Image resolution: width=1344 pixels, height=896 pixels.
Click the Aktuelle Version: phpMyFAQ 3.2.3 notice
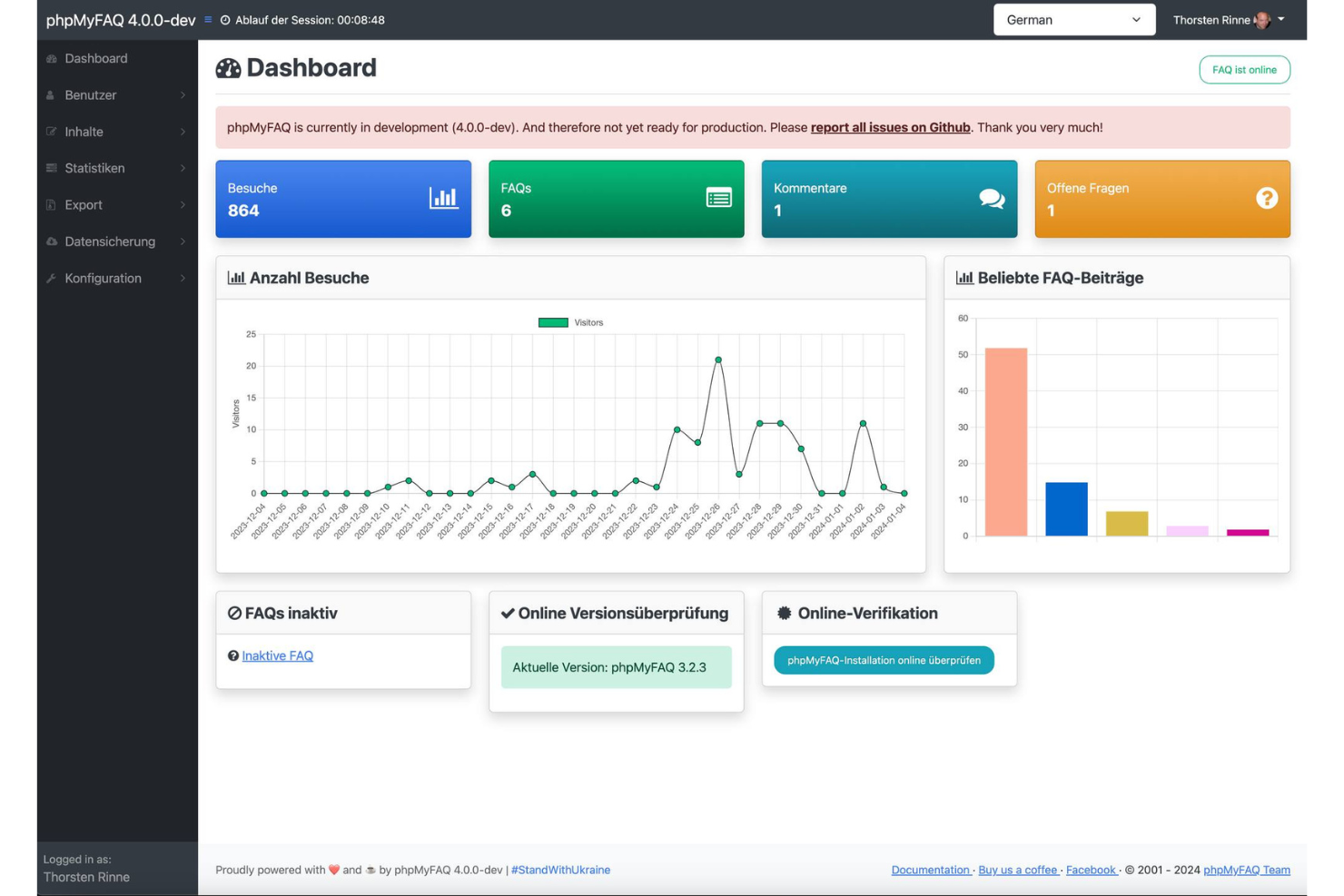pos(617,667)
